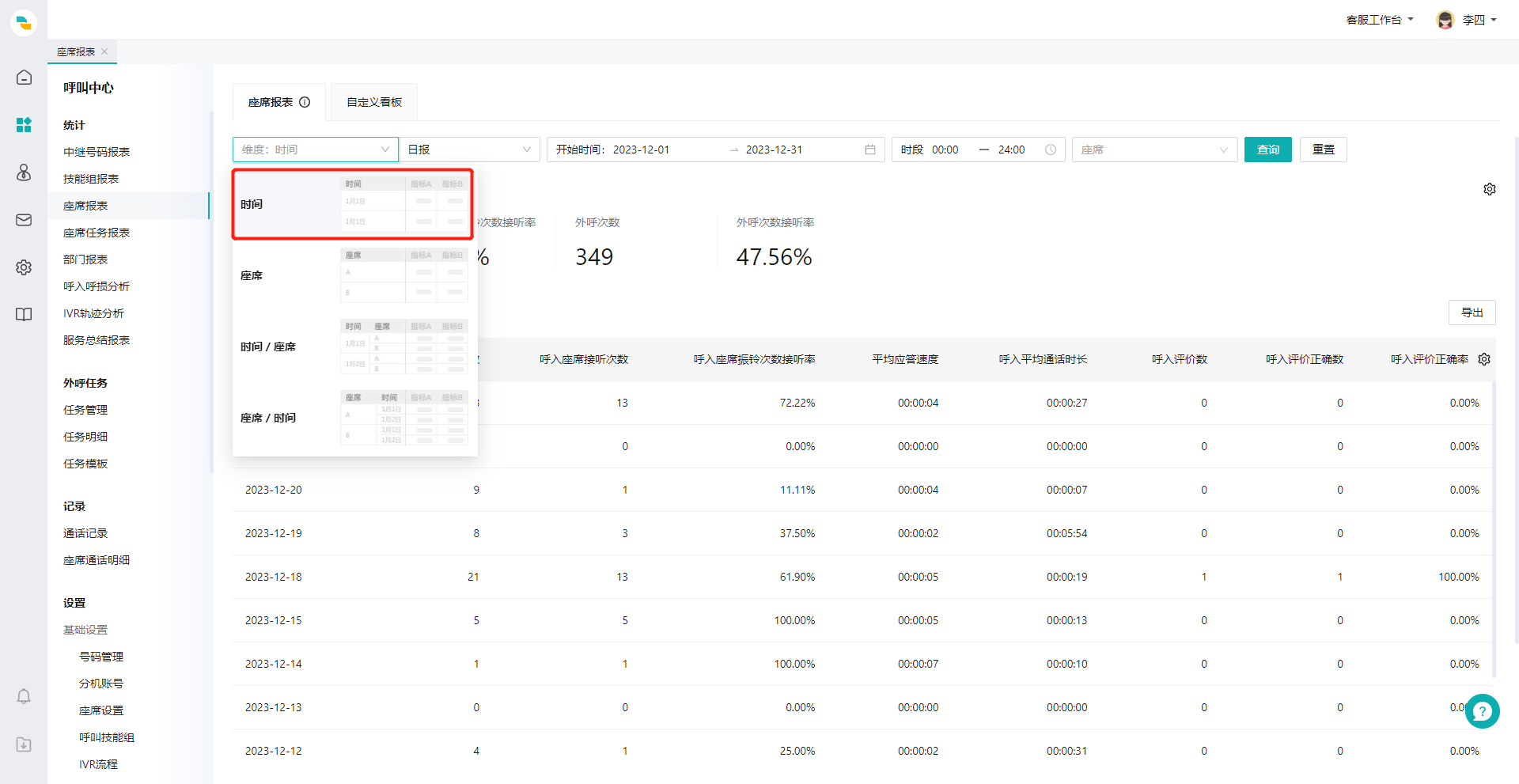Click the clock icon in 时段 field

(1051, 150)
